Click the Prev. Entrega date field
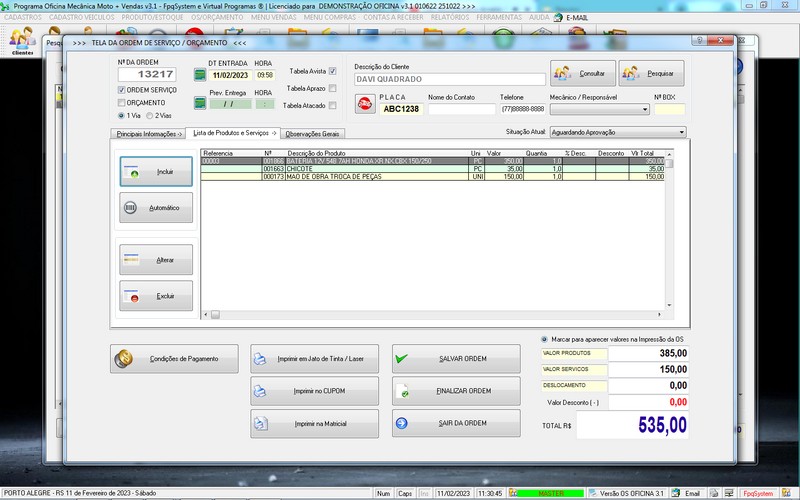Screen dimensions: 800x500 230,104
